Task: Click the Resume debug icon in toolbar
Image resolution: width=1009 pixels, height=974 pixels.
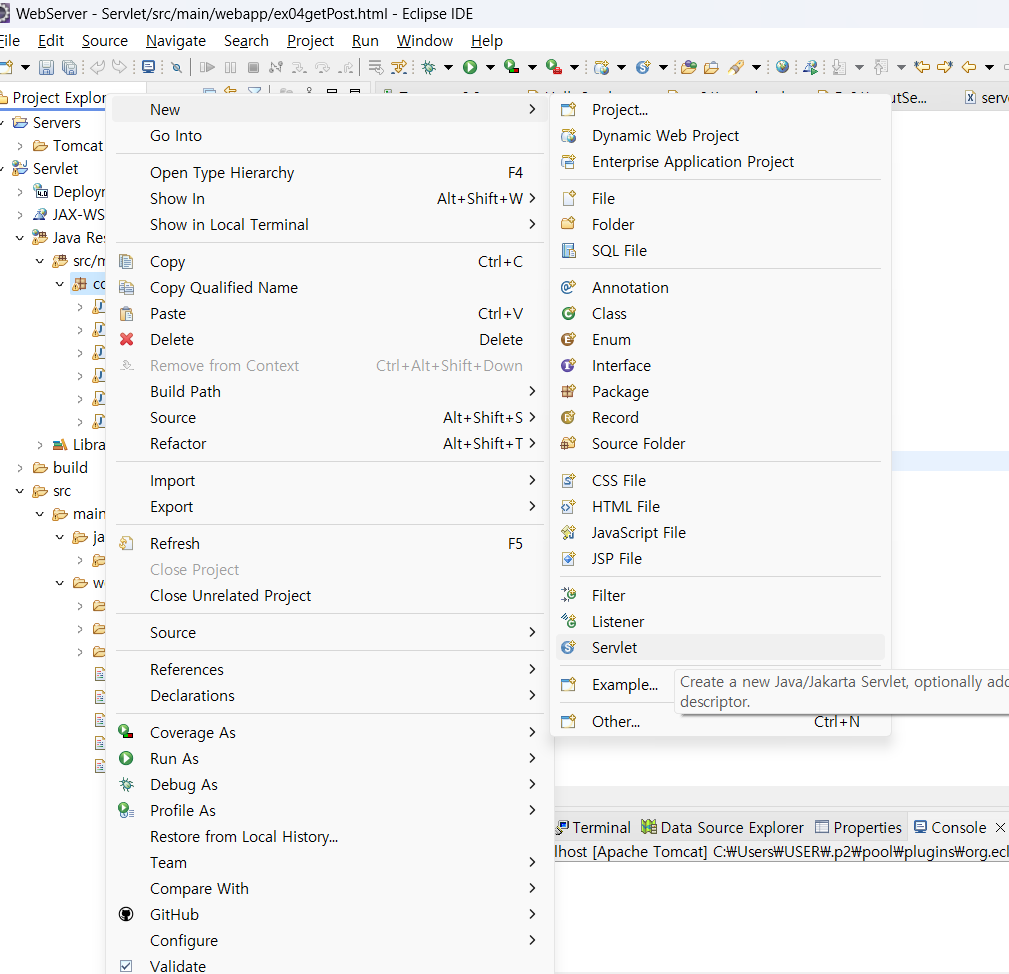Action: click(207, 67)
